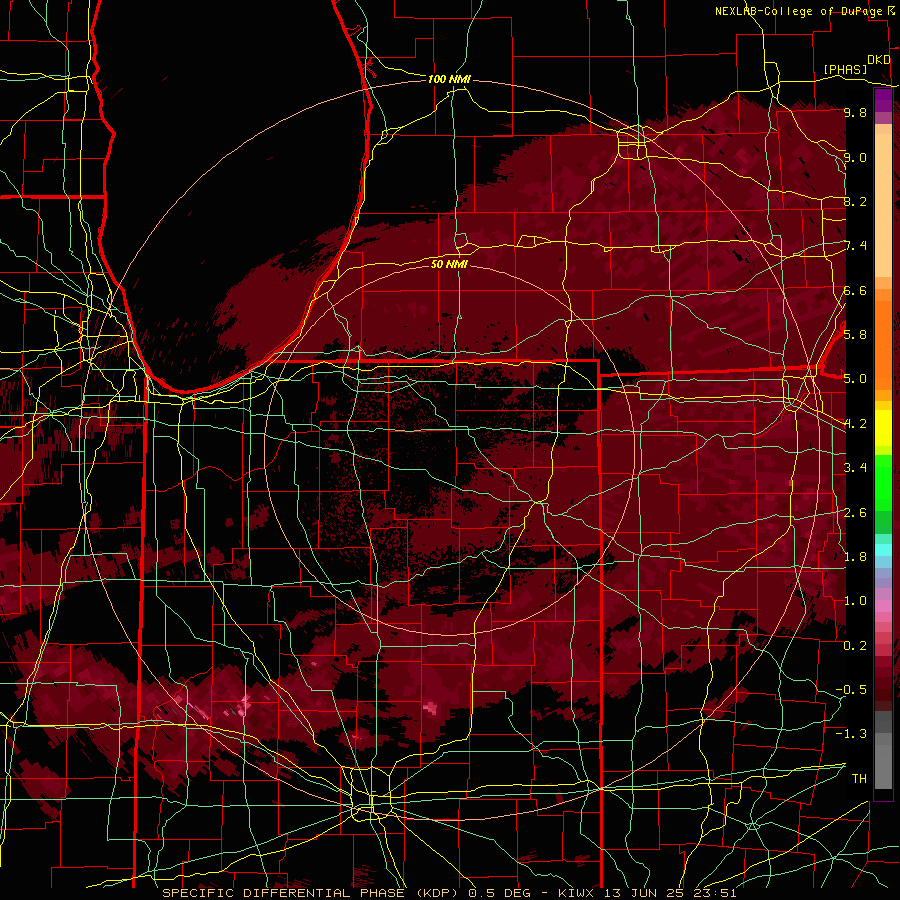Pick the gray segment at color bar bottom
This screenshot has height=900, width=900.
click(x=883, y=769)
